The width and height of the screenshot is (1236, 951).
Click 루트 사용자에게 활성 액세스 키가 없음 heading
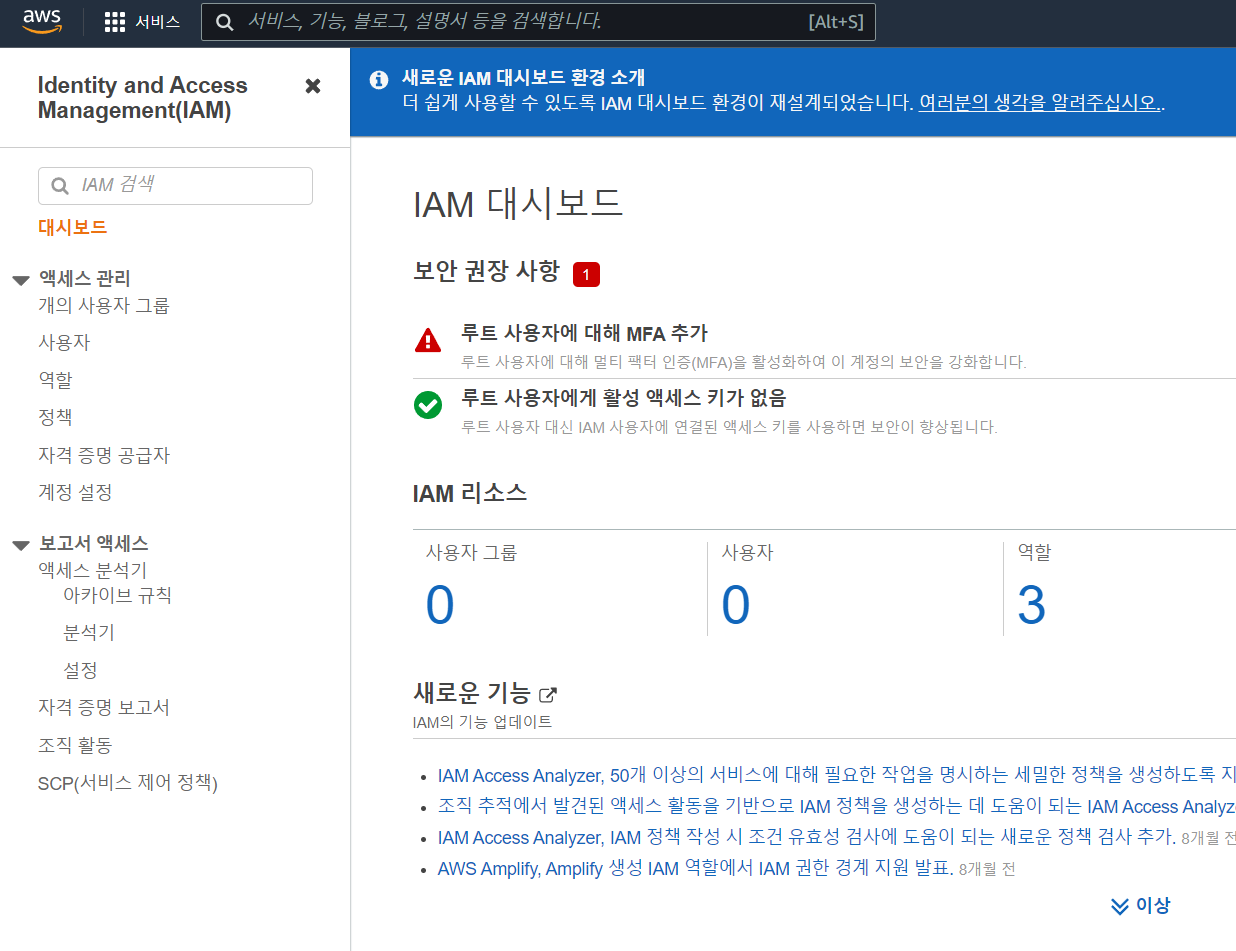(x=623, y=398)
